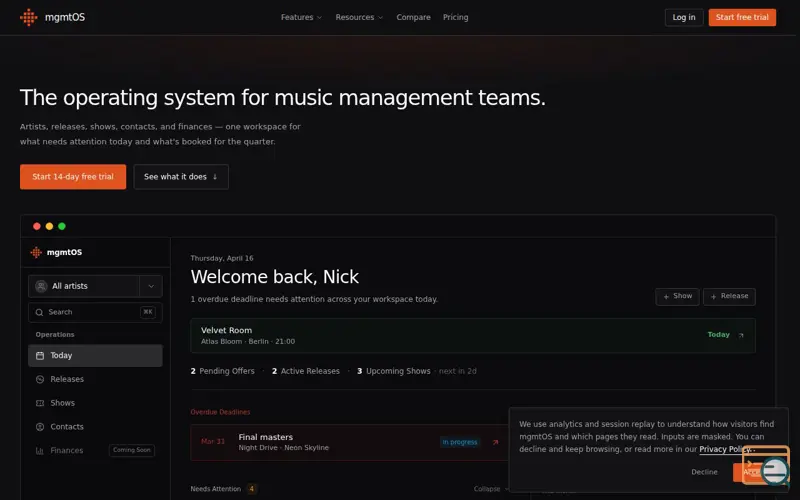Open the Features dropdown menu
The image size is (800, 500).
[x=301, y=17]
